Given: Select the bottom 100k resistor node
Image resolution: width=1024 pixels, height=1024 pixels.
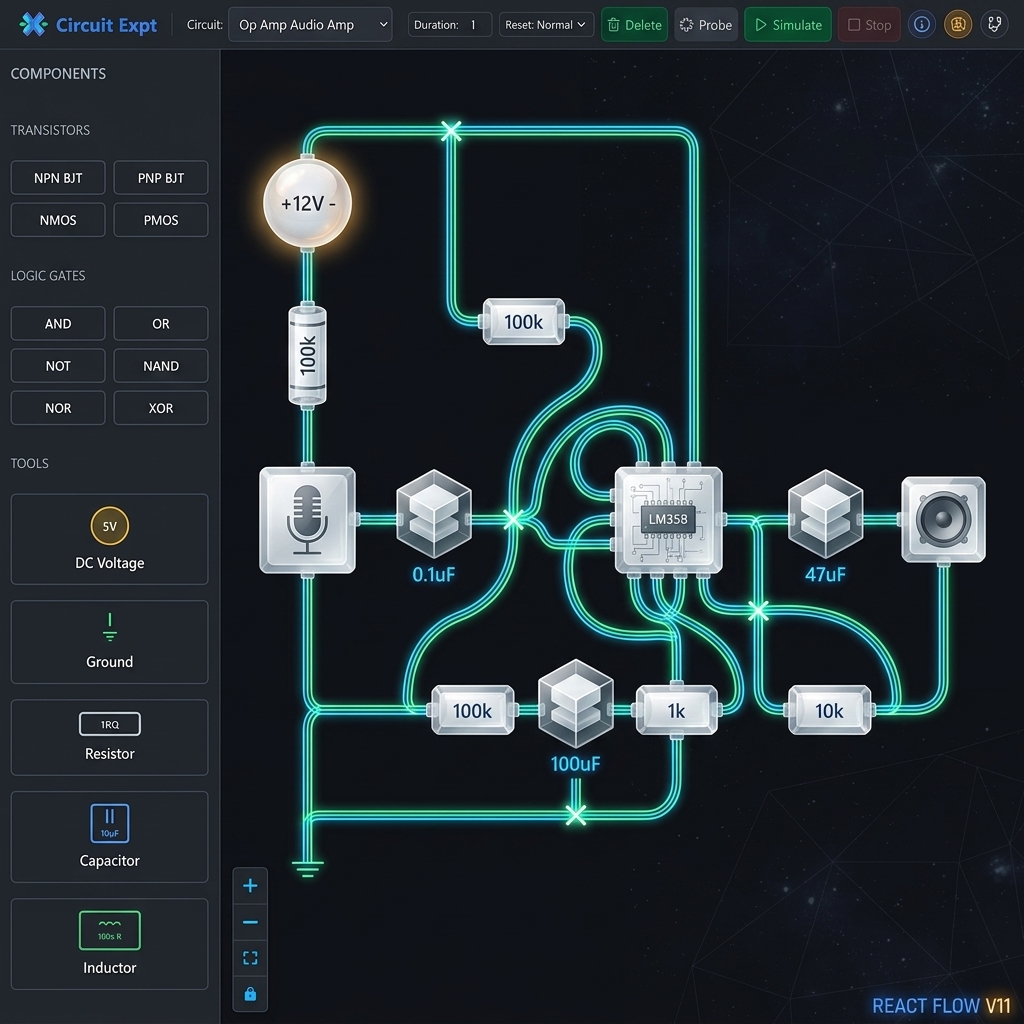Looking at the screenshot, I should click(x=473, y=710).
